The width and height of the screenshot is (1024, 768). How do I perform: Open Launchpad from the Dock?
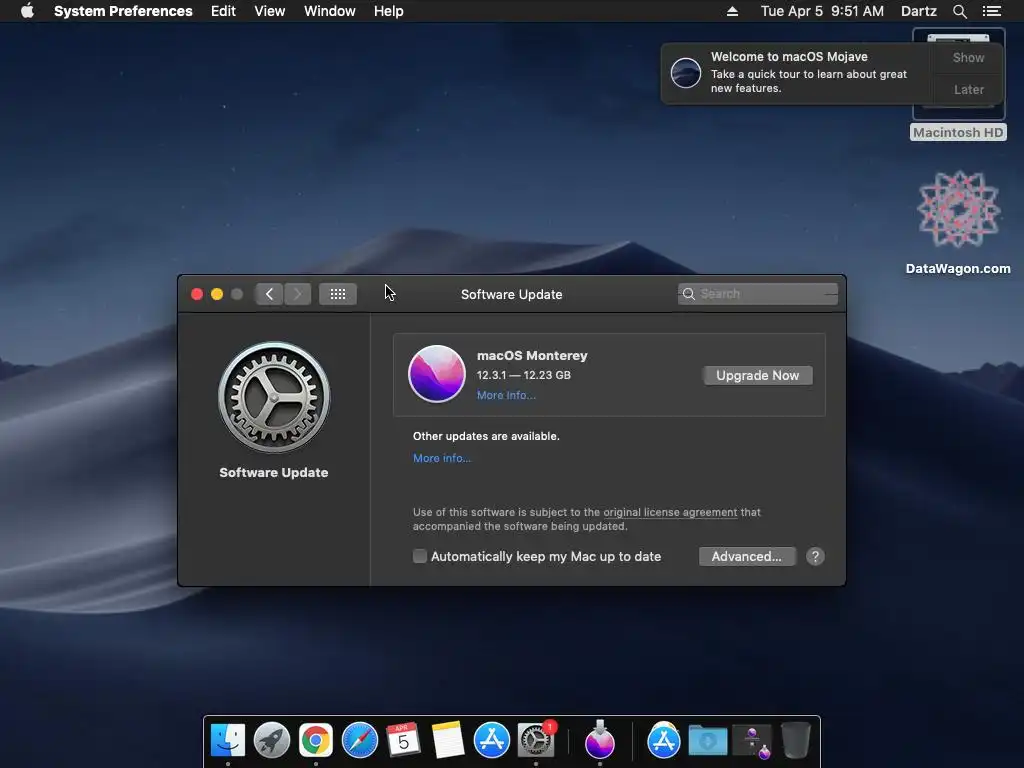point(272,741)
